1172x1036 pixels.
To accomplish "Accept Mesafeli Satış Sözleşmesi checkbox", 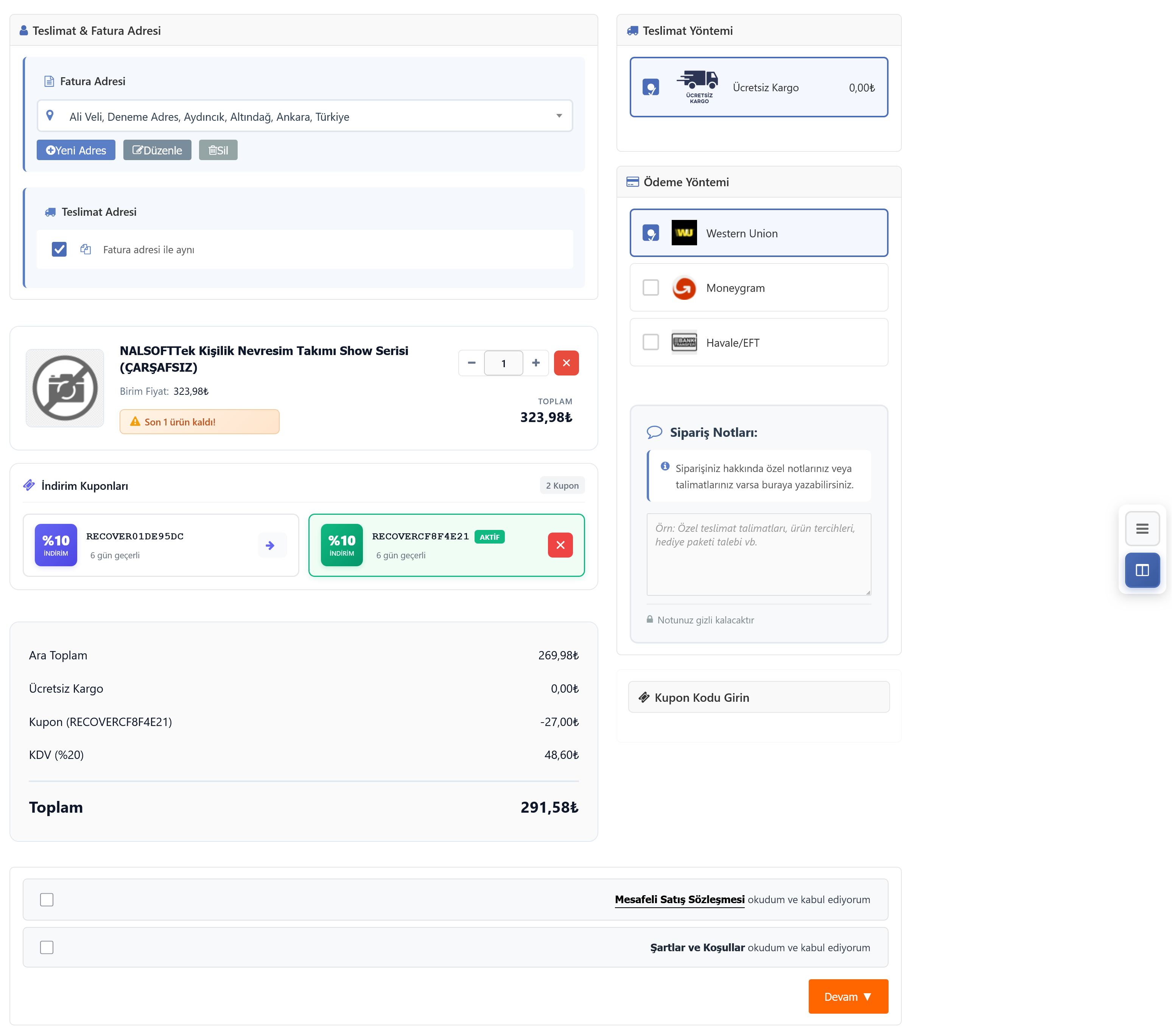I will tap(47, 899).
